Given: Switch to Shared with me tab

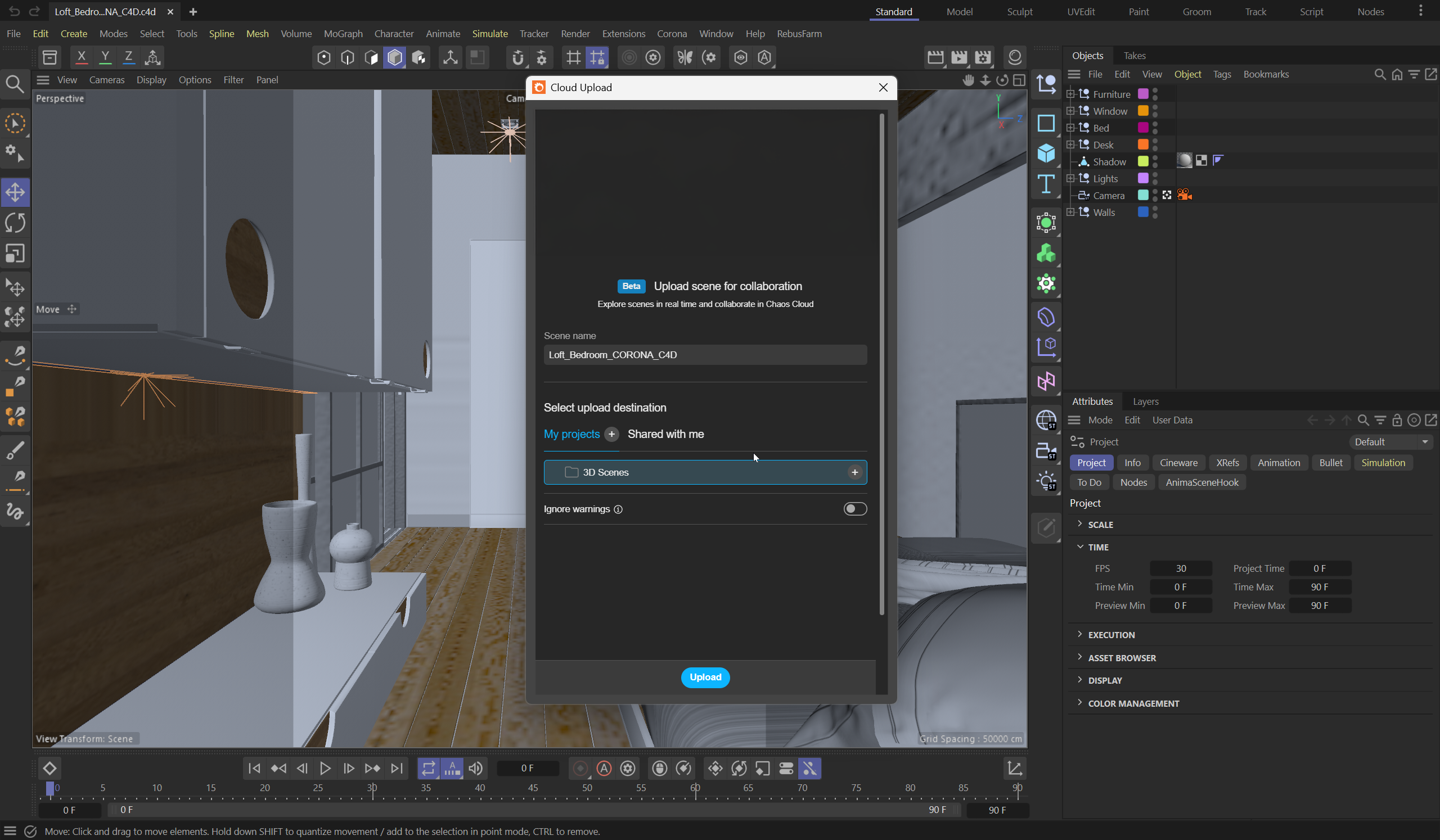Looking at the screenshot, I should [665, 435].
